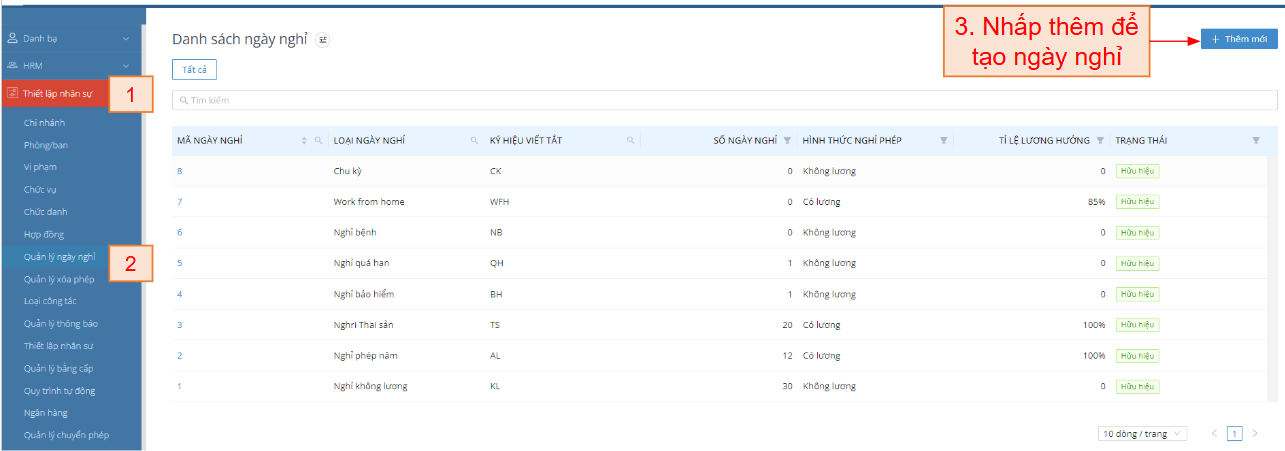Open leave type record with code 7

point(180,202)
